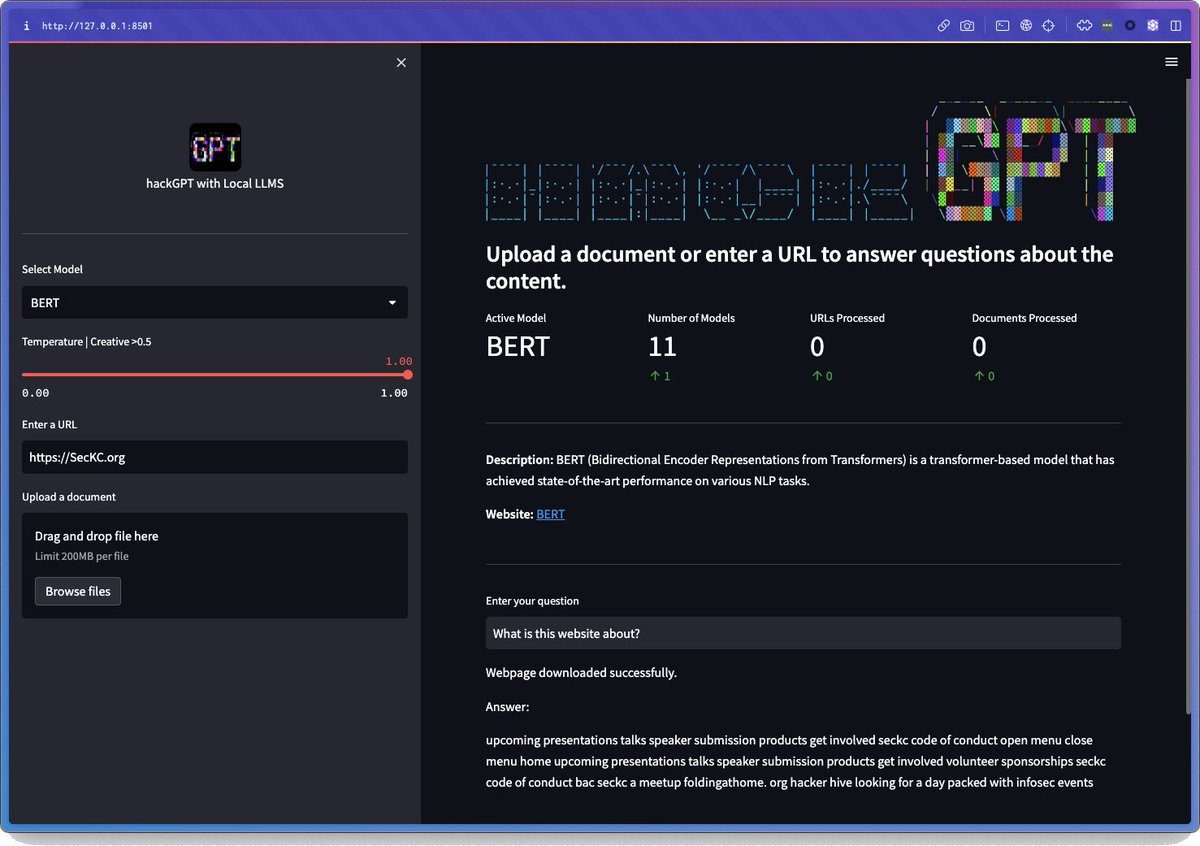The image size is (1200, 846).
Task: Click the Browse files button
Action: pos(78,591)
